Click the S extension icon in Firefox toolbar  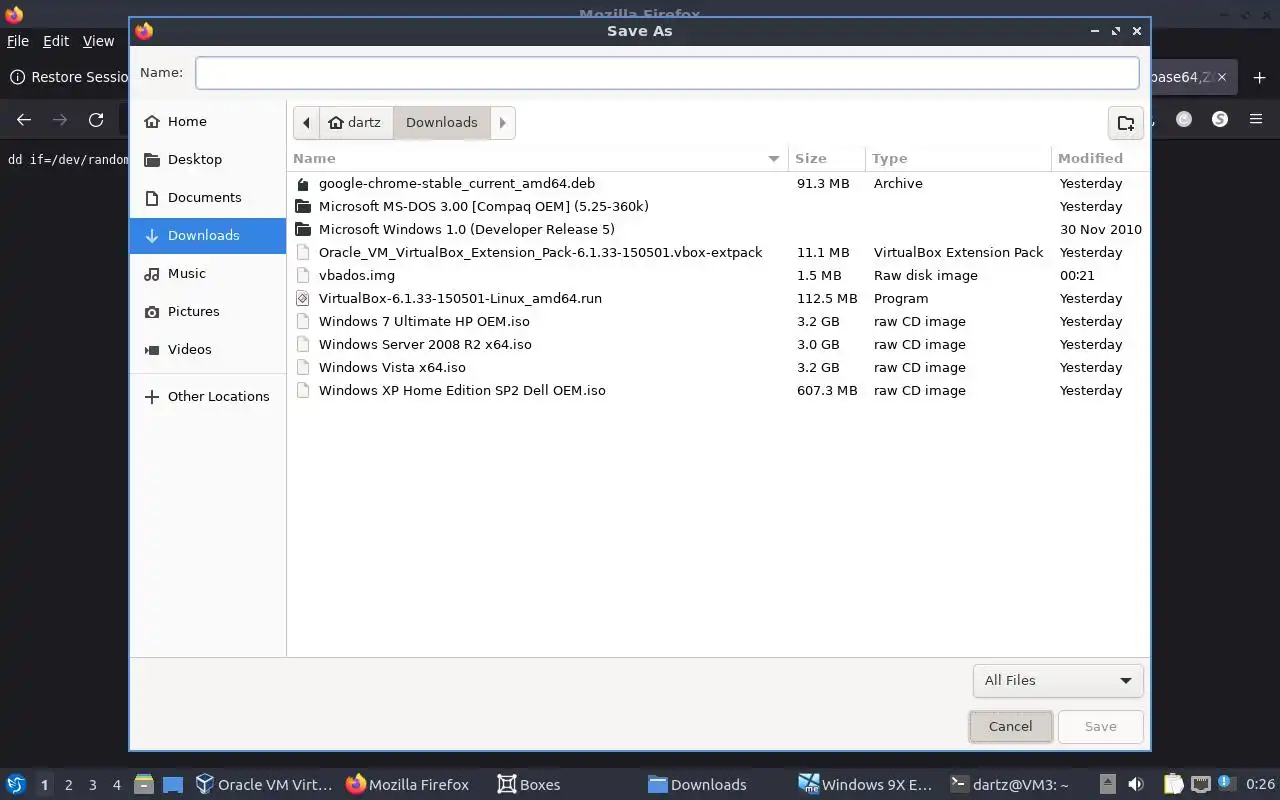pos(1220,119)
